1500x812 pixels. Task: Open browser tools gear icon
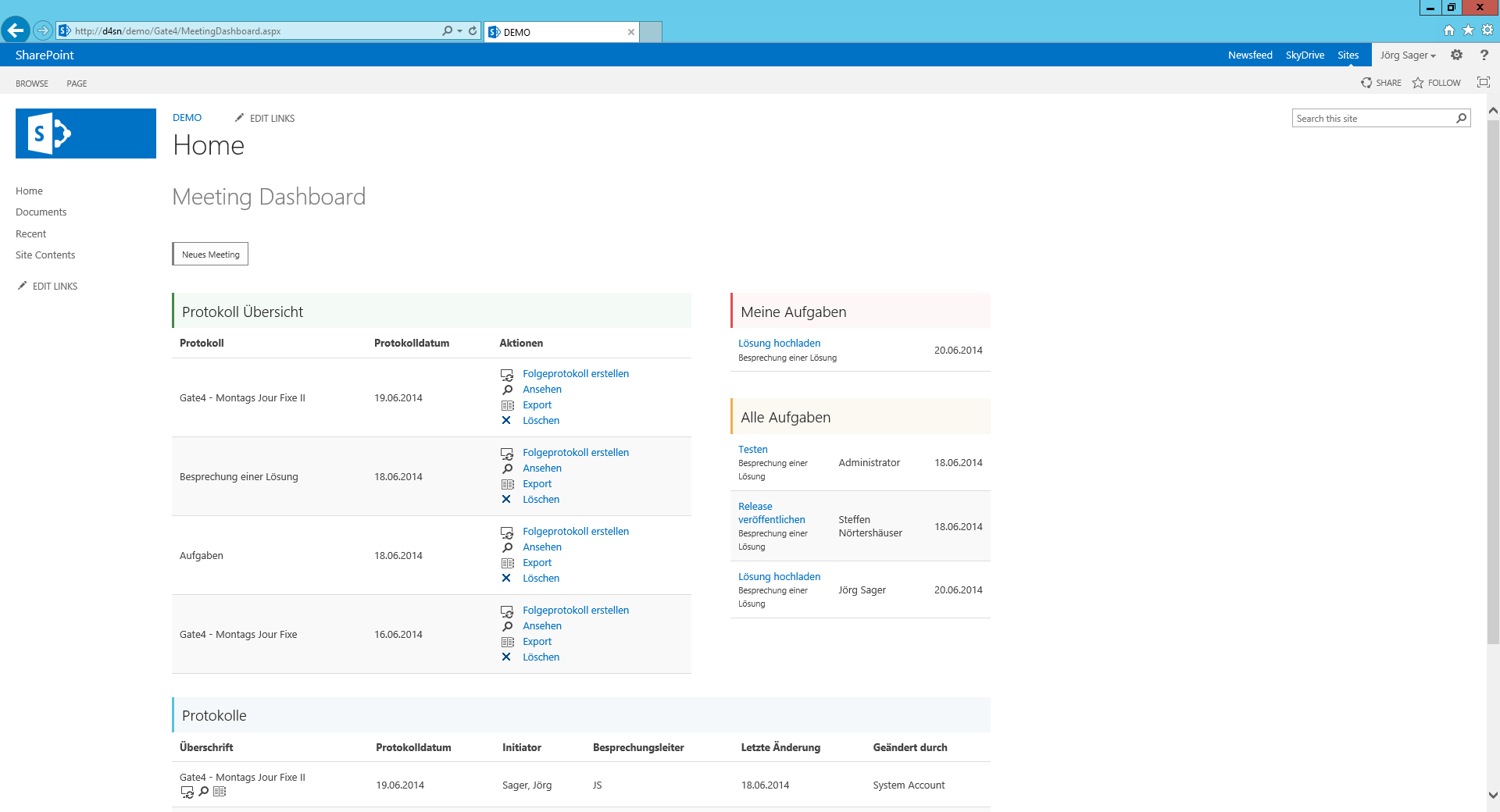[x=1487, y=30]
